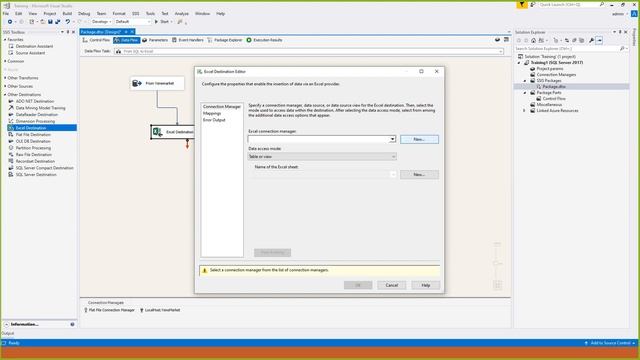Click the Save All toolbar icon
The image size is (640, 360).
pyautogui.click(x=58, y=22)
